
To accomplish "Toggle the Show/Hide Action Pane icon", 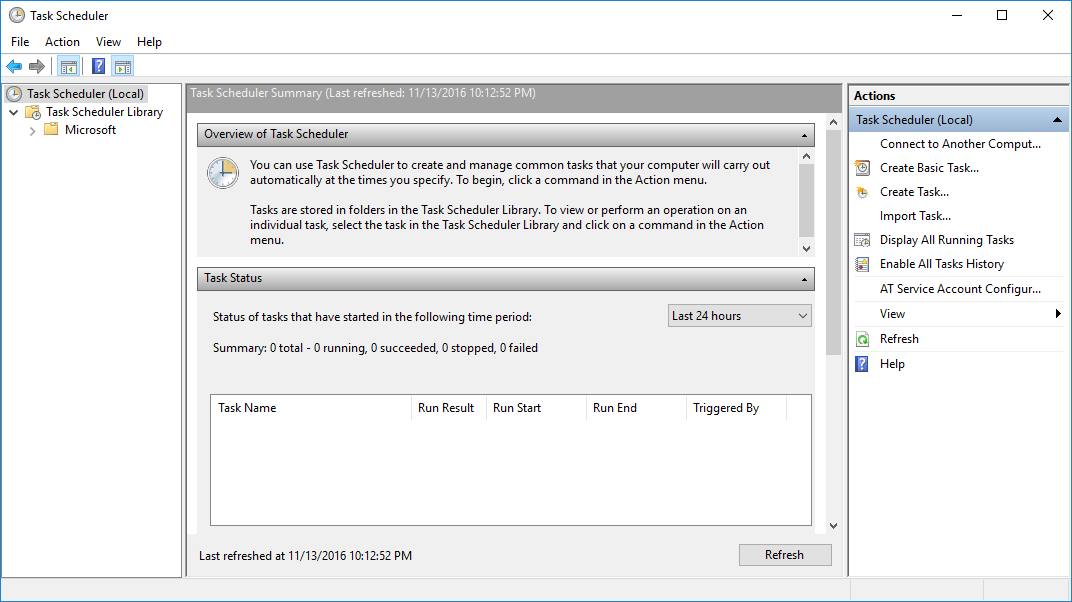I will pyautogui.click(x=123, y=67).
